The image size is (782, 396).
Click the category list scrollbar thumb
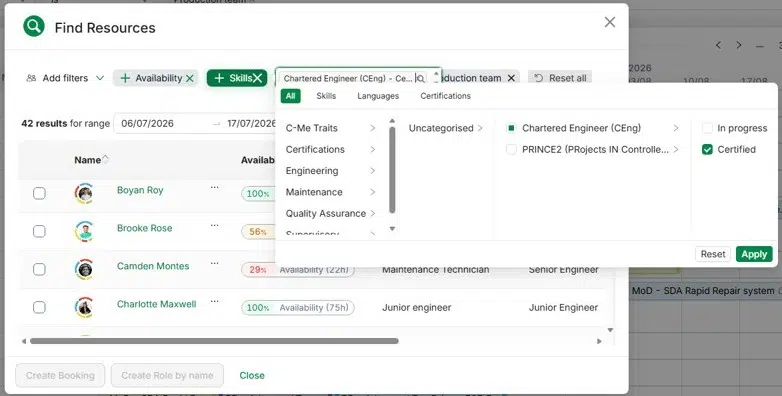(x=392, y=170)
